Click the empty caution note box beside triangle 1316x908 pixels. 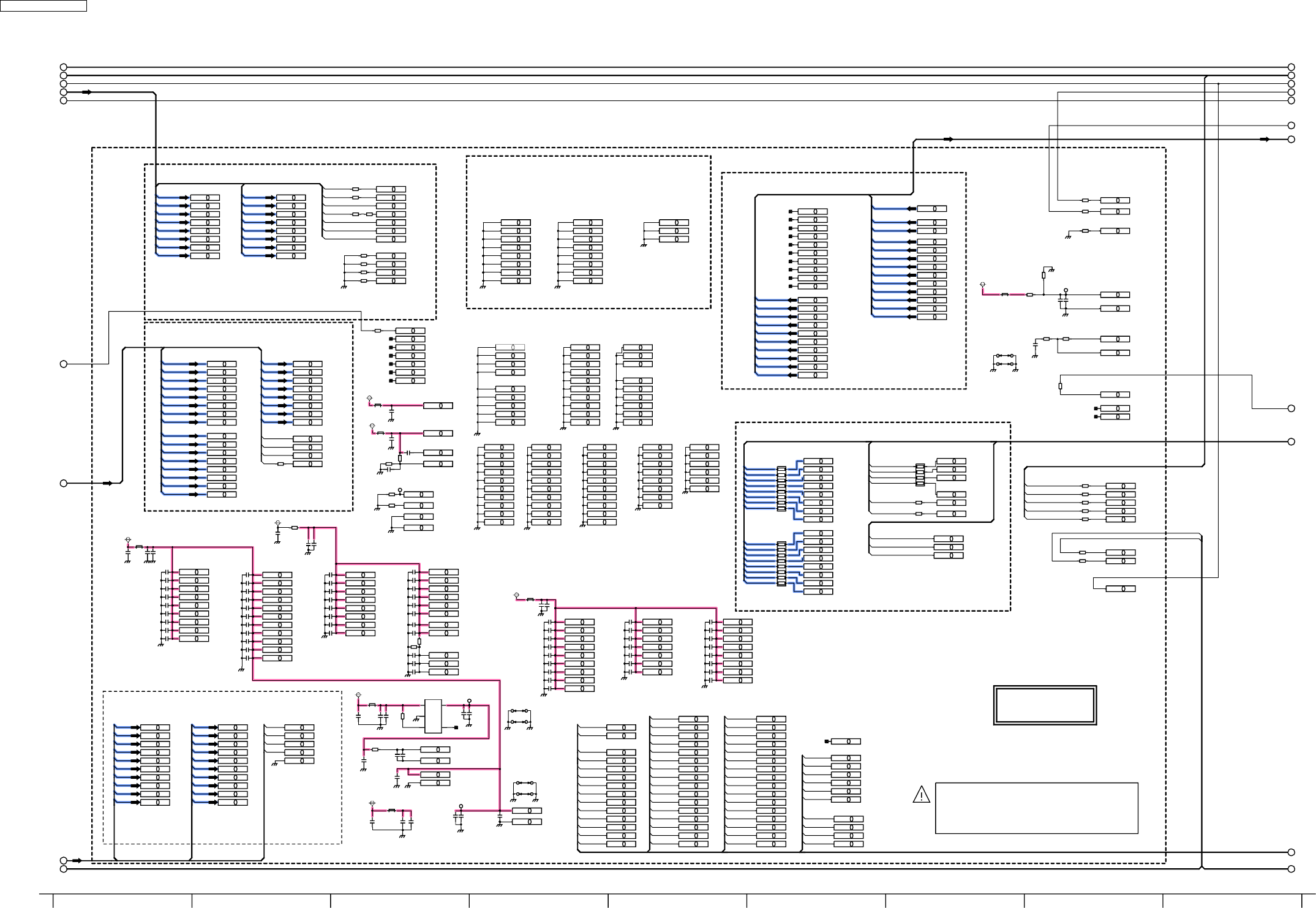(1036, 808)
